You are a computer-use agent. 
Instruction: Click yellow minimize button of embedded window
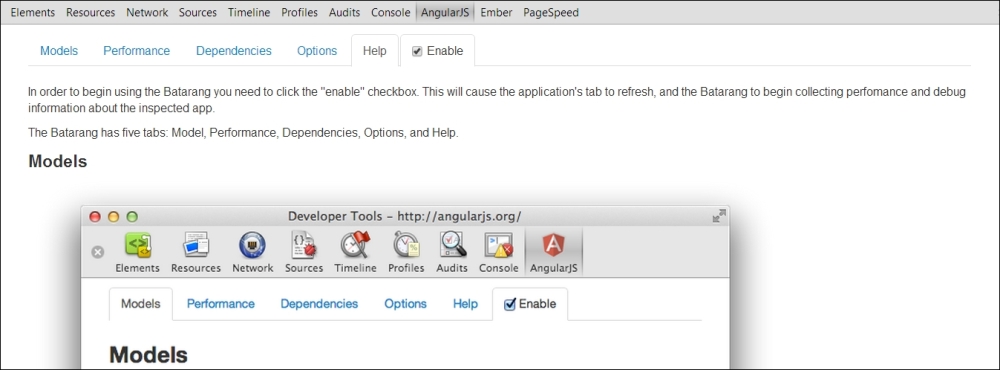114,217
